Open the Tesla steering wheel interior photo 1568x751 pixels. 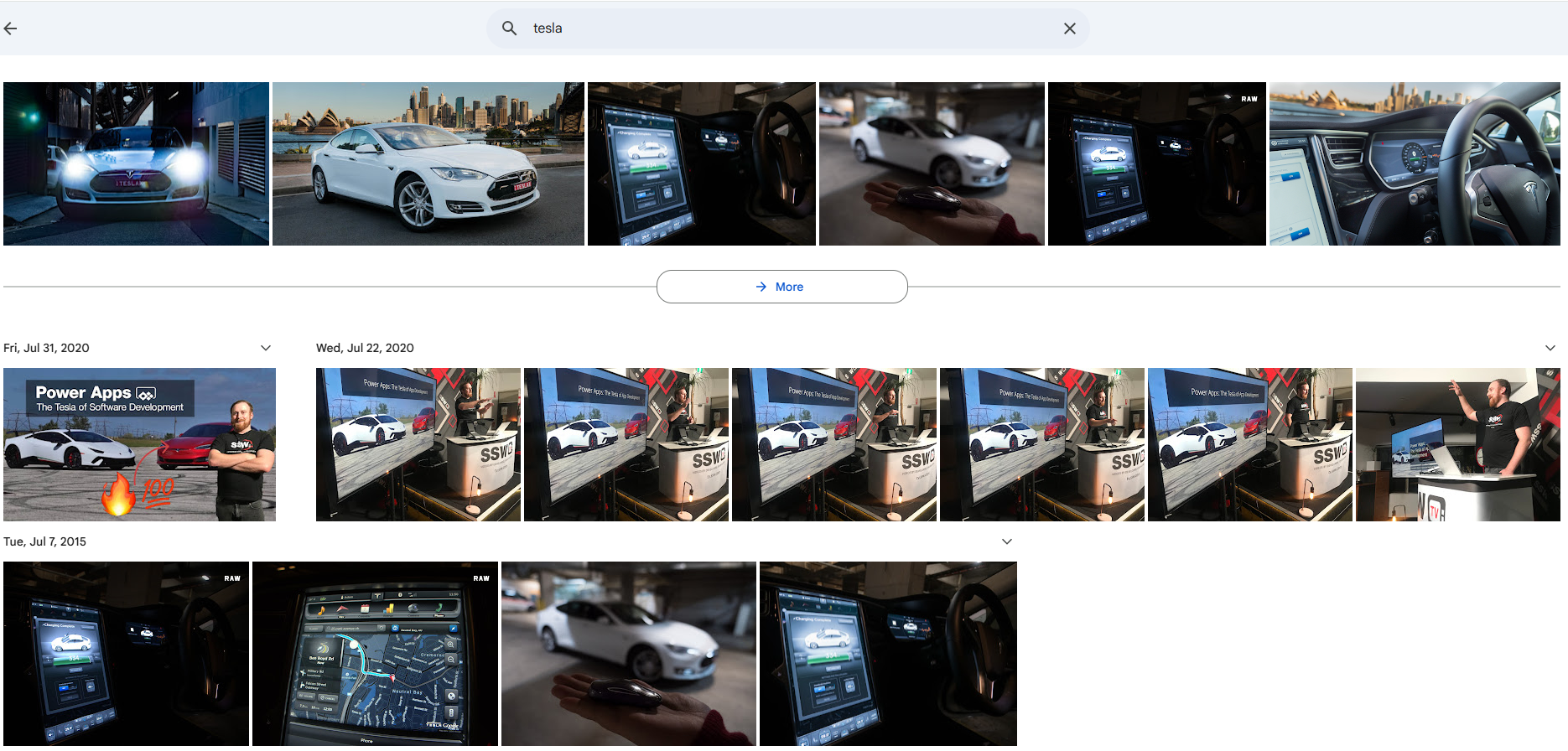coord(1414,164)
